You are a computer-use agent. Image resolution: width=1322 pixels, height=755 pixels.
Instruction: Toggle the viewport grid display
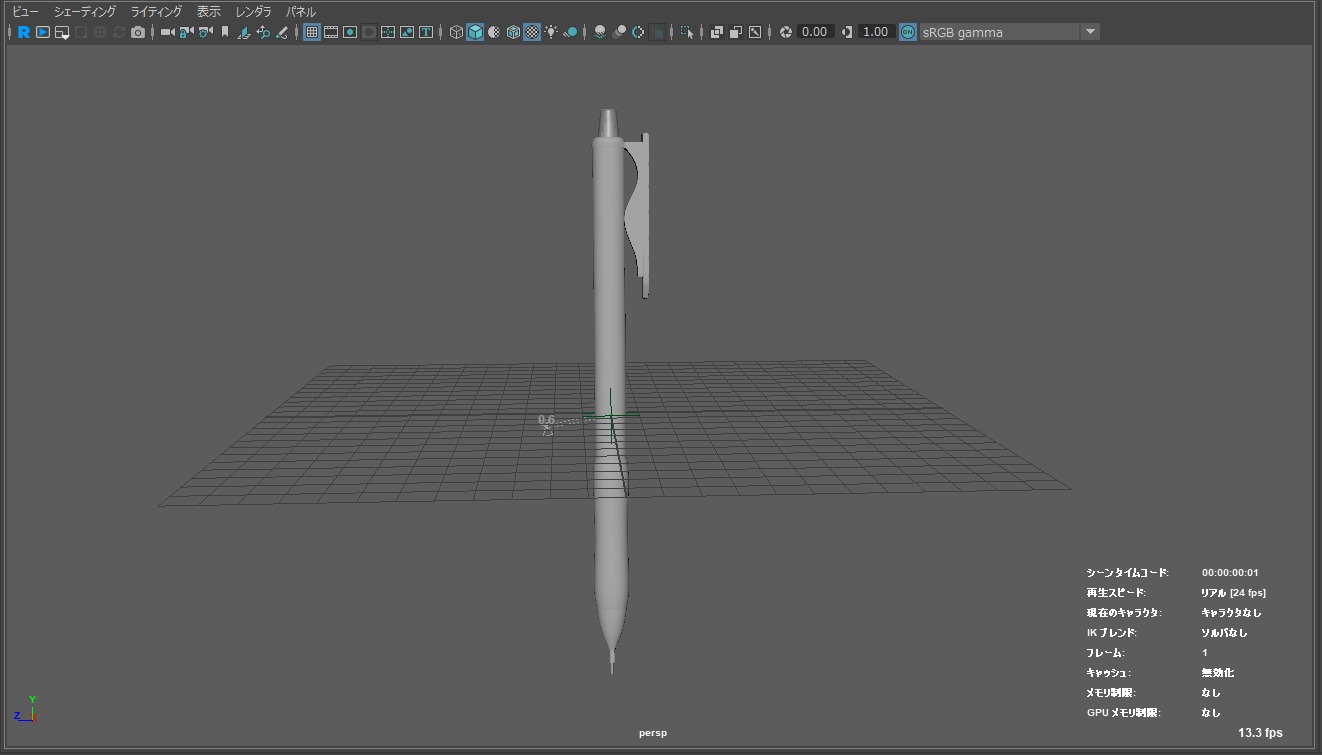point(312,32)
